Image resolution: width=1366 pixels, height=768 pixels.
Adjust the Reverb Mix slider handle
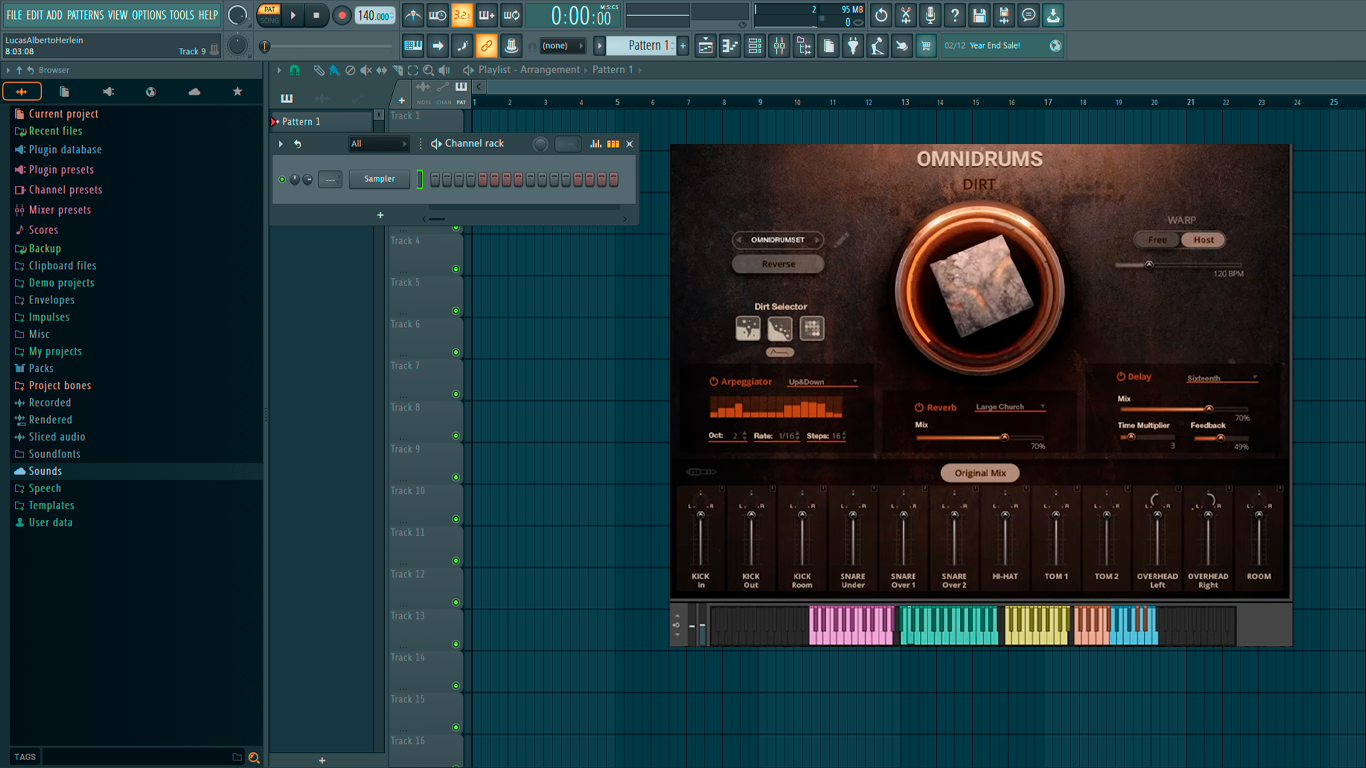pyautogui.click(x=1004, y=437)
